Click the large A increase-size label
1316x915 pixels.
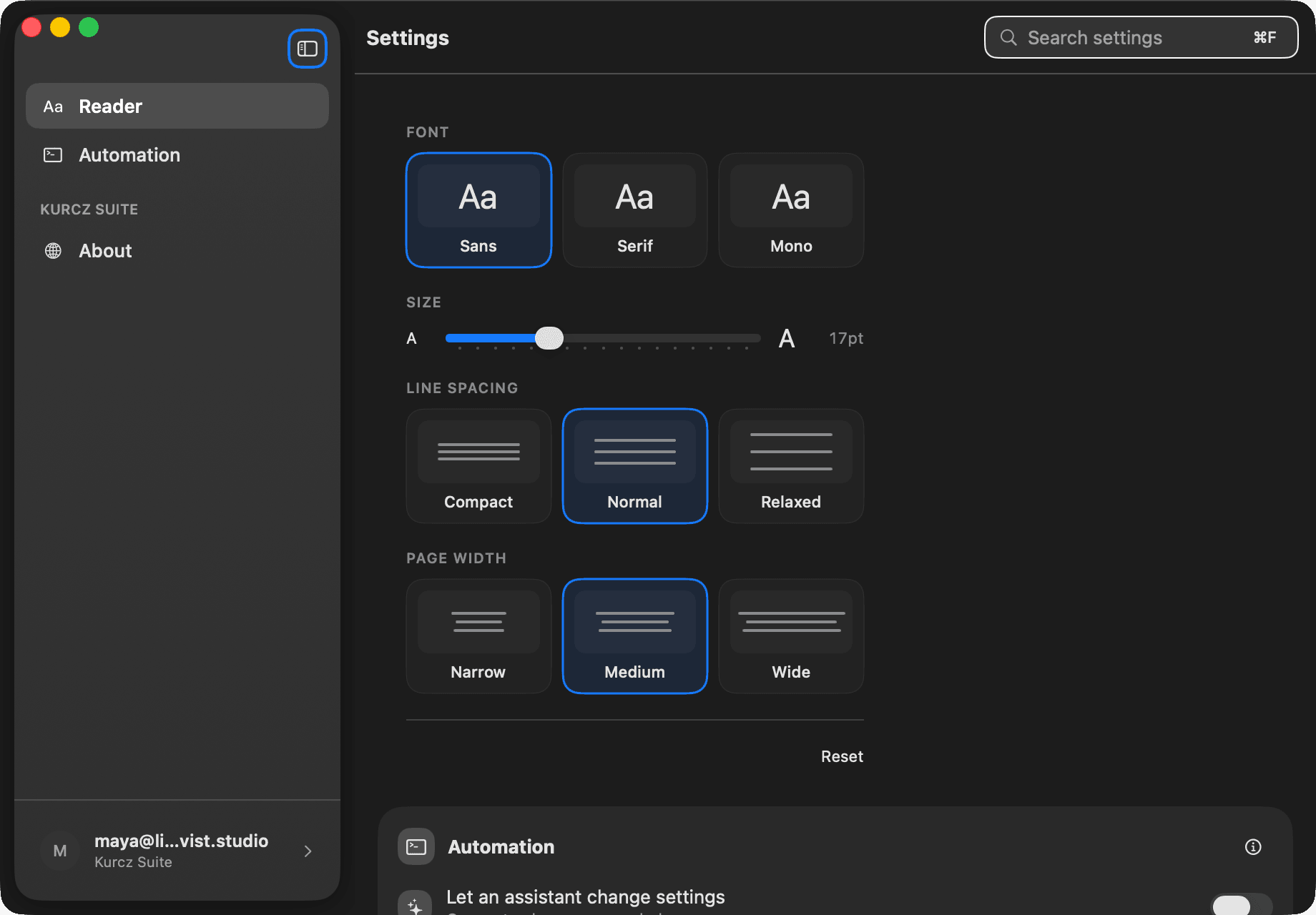coord(787,338)
